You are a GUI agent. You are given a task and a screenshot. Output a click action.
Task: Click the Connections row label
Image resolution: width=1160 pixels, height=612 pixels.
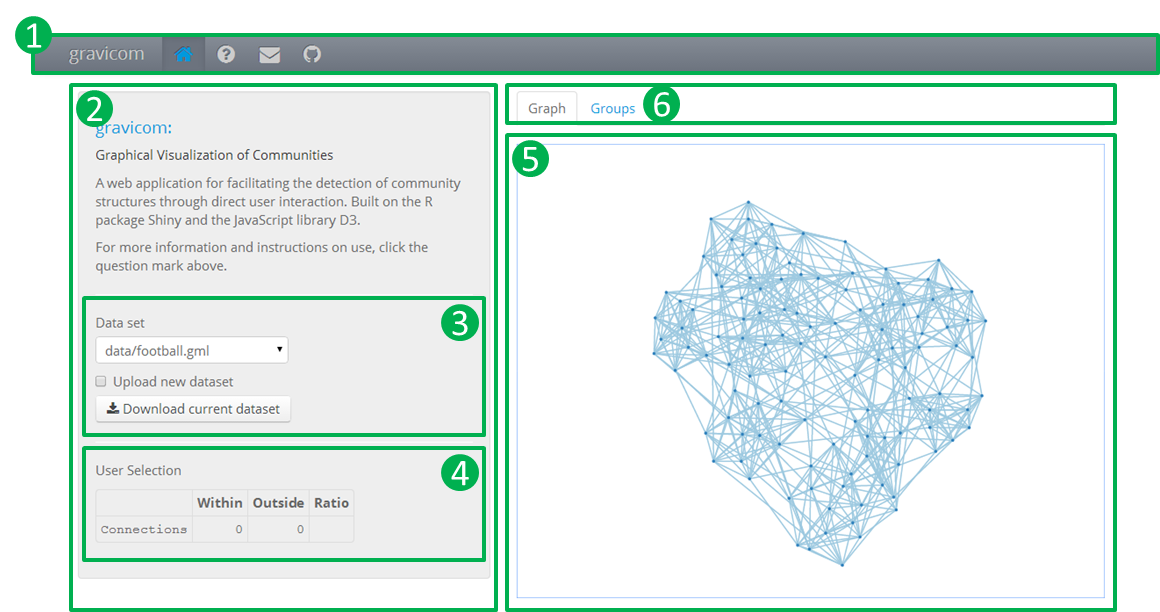tap(144, 529)
